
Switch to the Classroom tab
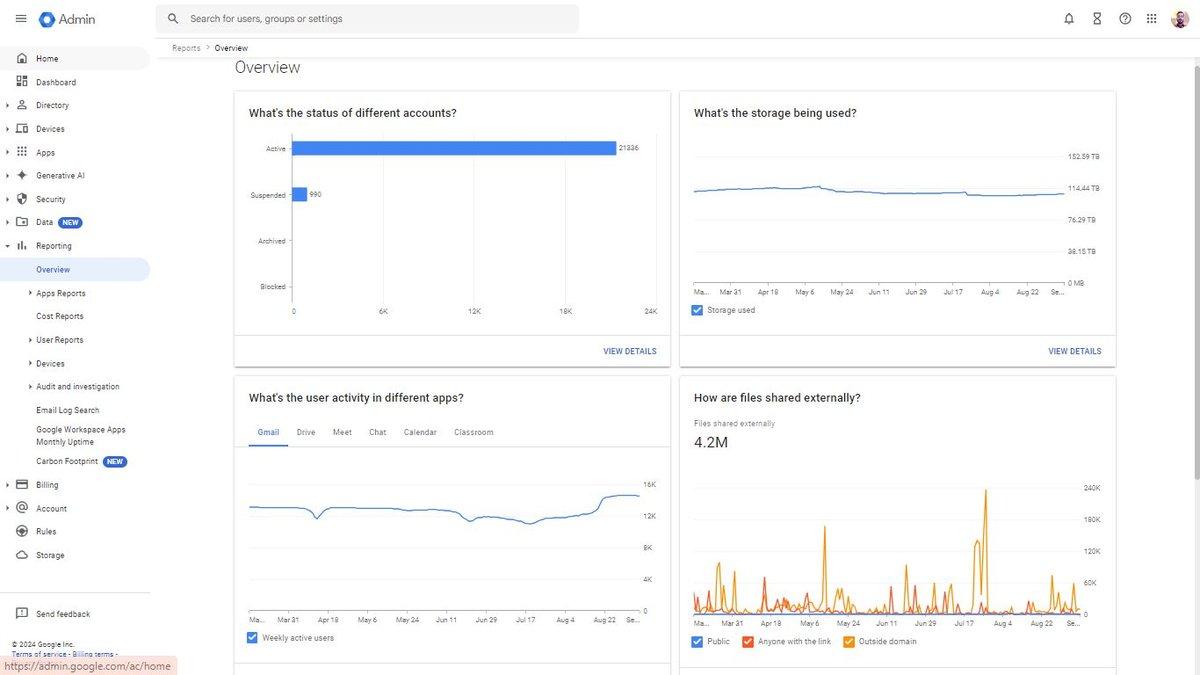474,432
